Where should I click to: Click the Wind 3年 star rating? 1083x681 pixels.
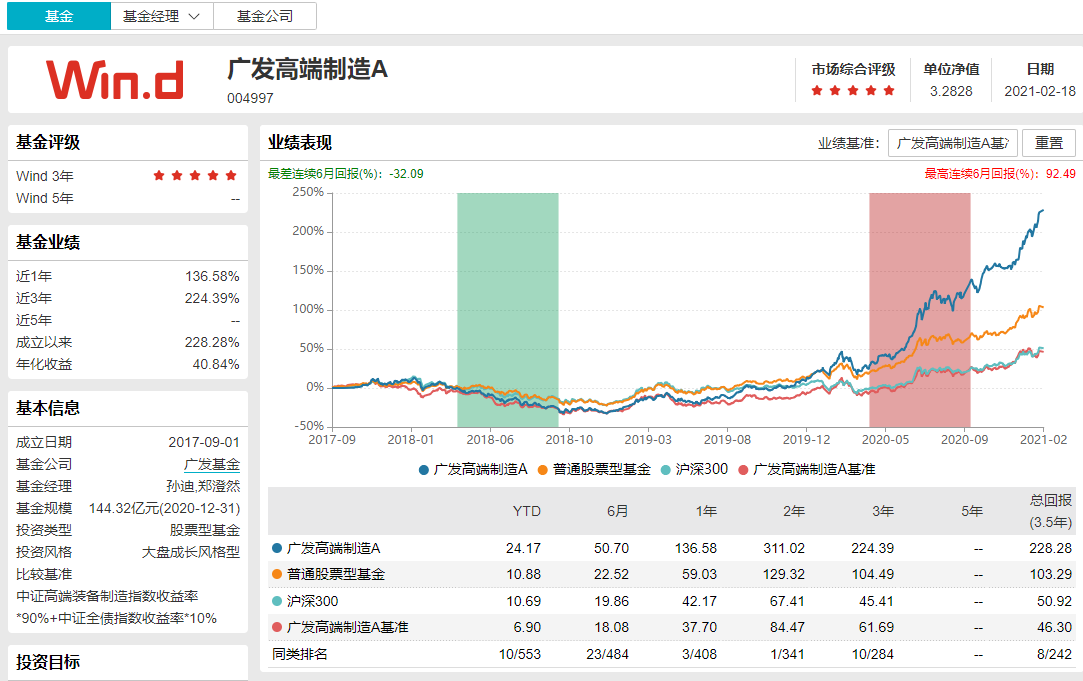(195, 175)
